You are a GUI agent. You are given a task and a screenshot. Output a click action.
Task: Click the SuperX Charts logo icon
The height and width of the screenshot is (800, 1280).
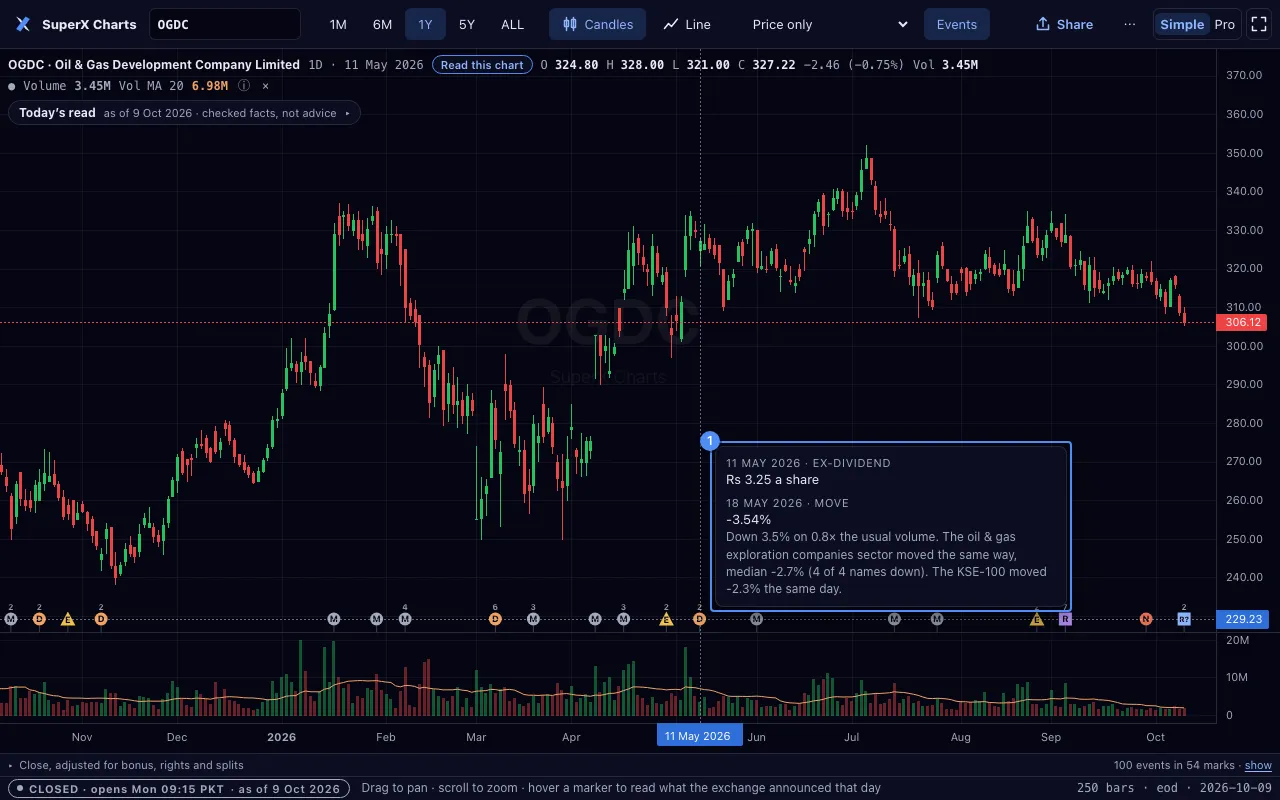pyautogui.click(x=23, y=24)
